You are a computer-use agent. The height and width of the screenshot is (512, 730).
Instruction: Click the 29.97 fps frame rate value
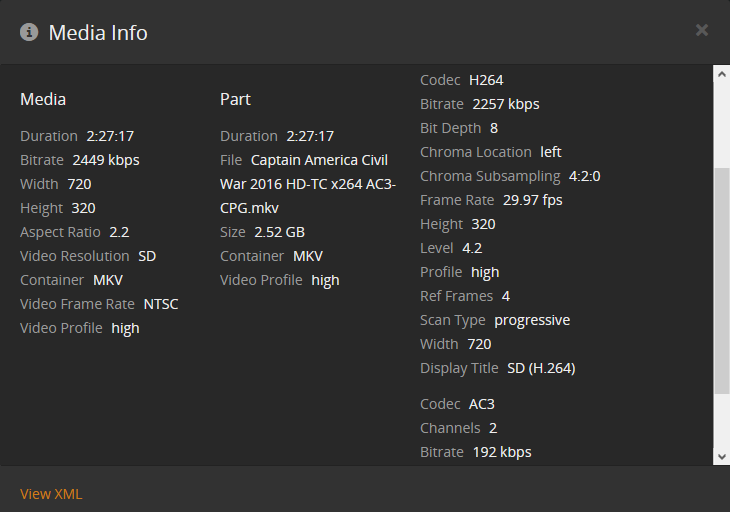pos(533,200)
